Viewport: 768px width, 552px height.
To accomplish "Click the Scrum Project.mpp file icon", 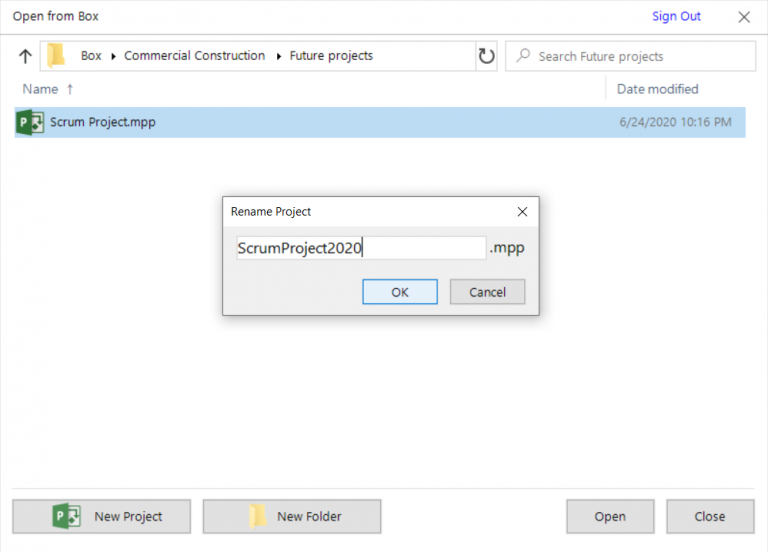I will coord(30,122).
